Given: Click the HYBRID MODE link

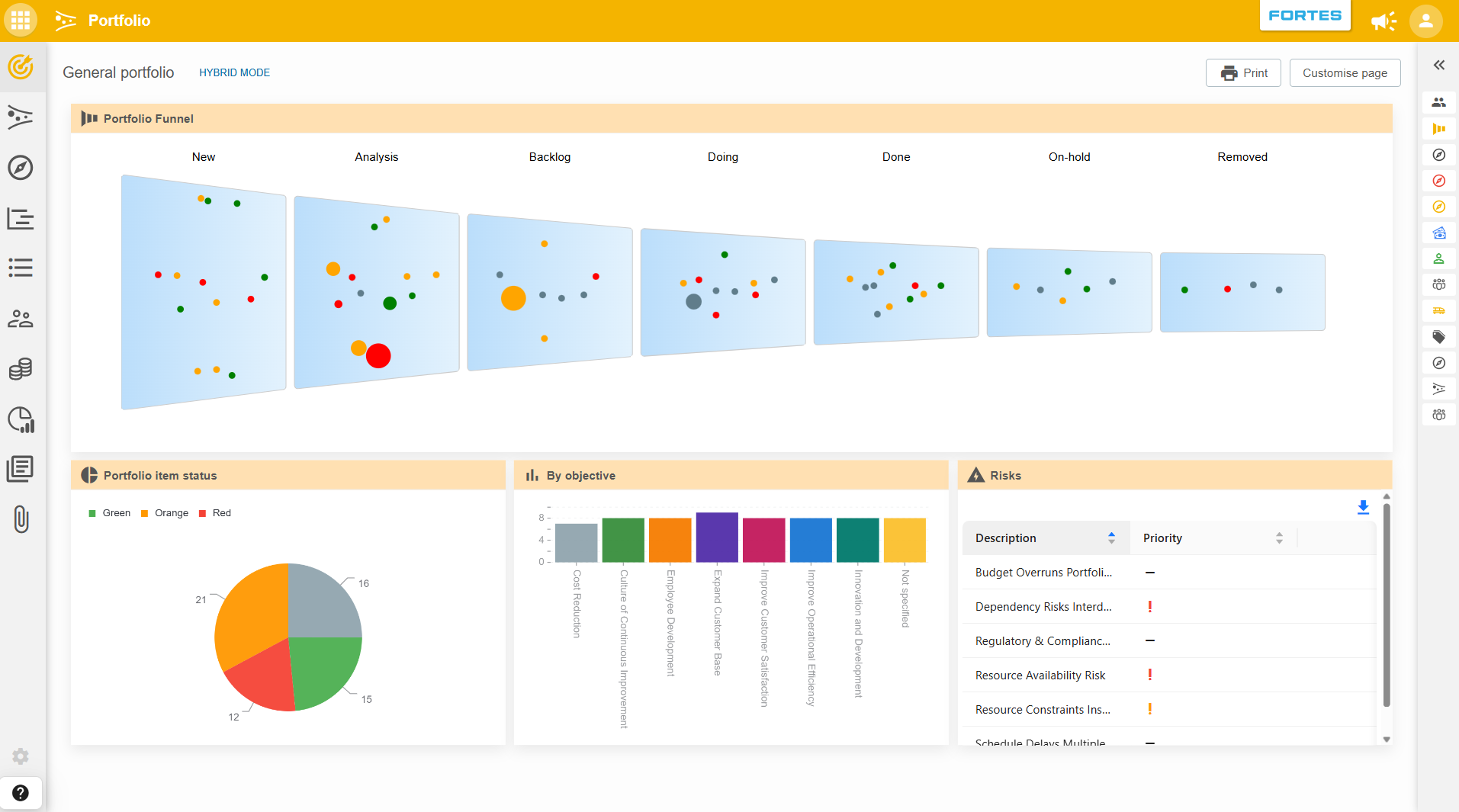Looking at the screenshot, I should [234, 73].
